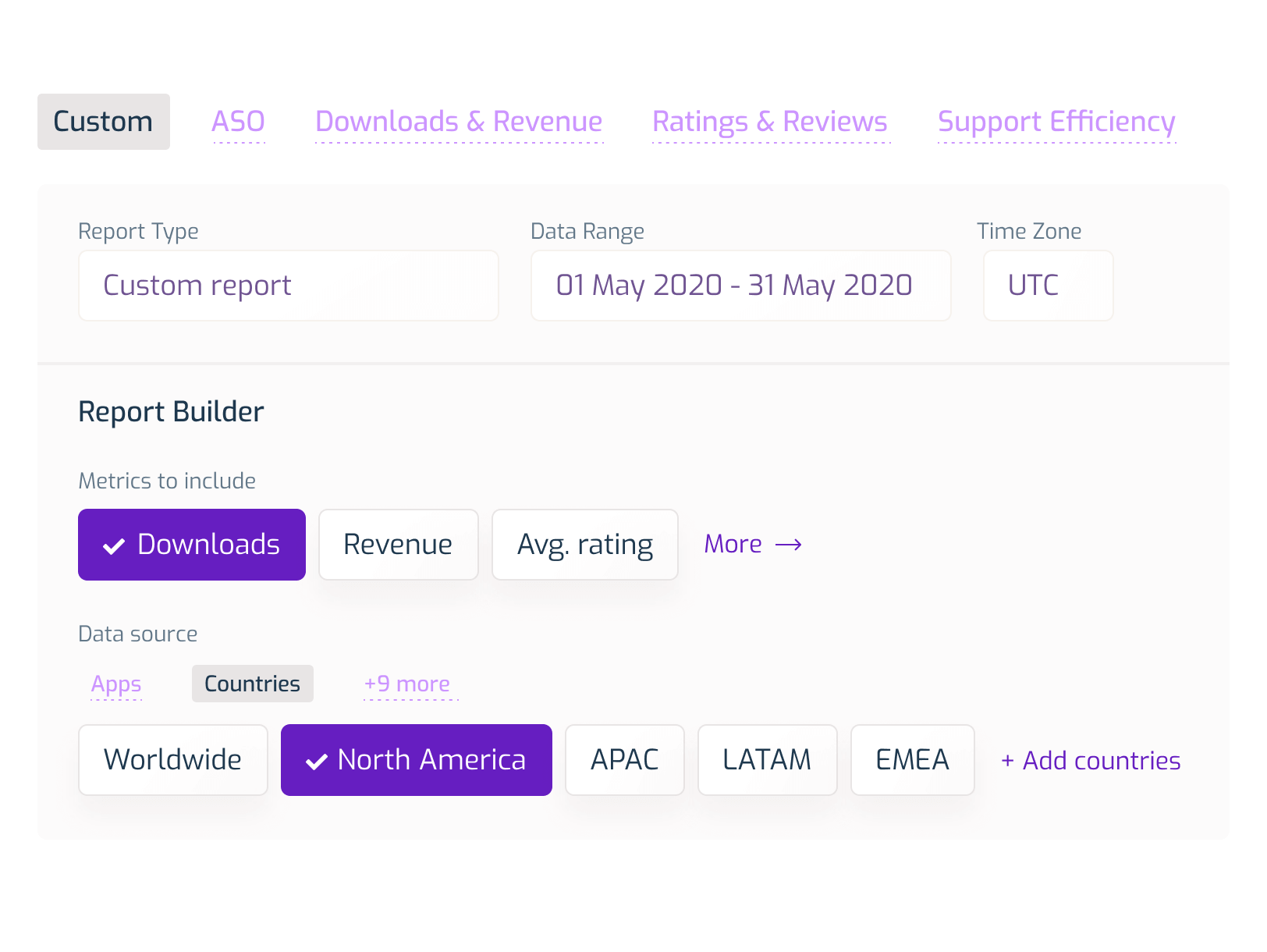Click the arrow icon next to More
The height and width of the screenshot is (952, 1267).
coord(790,544)
